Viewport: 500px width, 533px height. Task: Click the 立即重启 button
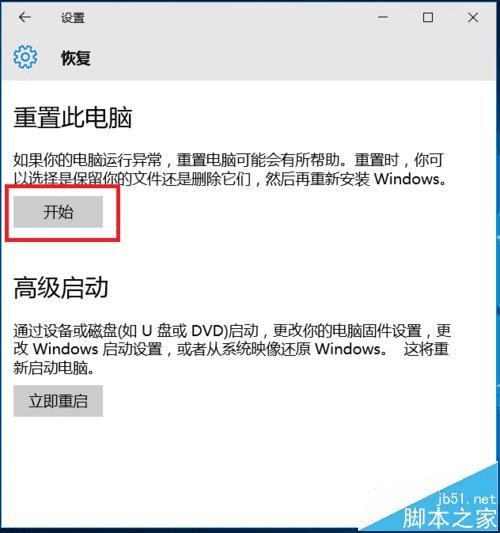tap(58, 401)
